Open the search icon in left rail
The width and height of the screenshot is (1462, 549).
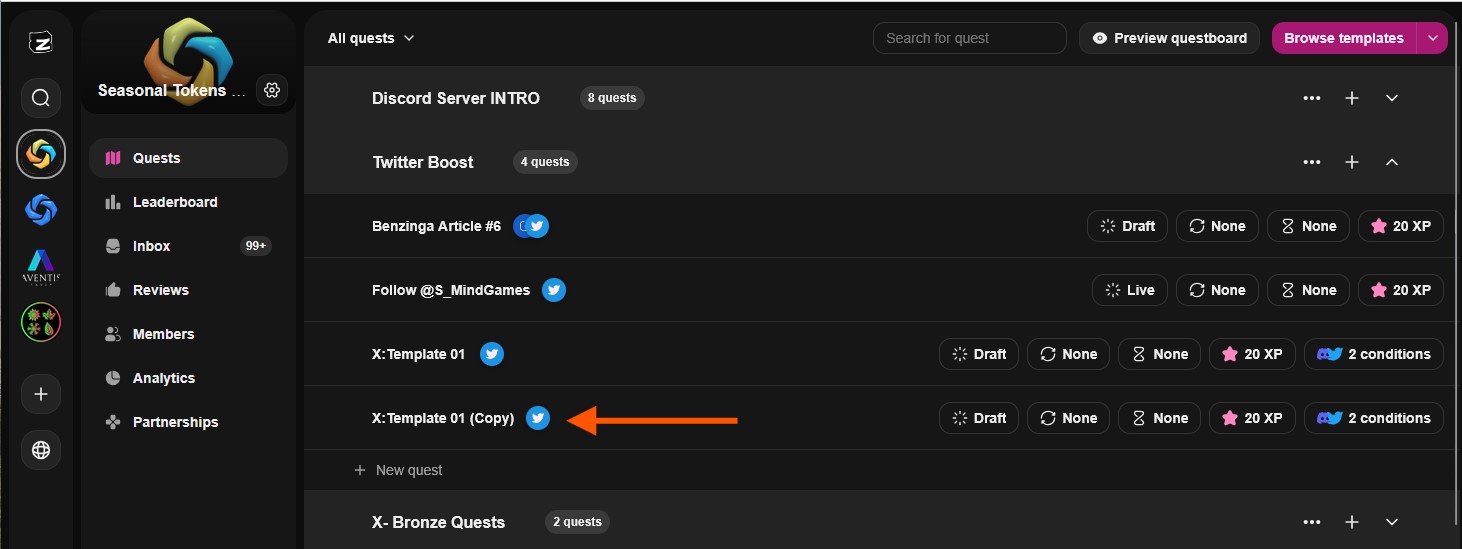click(41, 98)
